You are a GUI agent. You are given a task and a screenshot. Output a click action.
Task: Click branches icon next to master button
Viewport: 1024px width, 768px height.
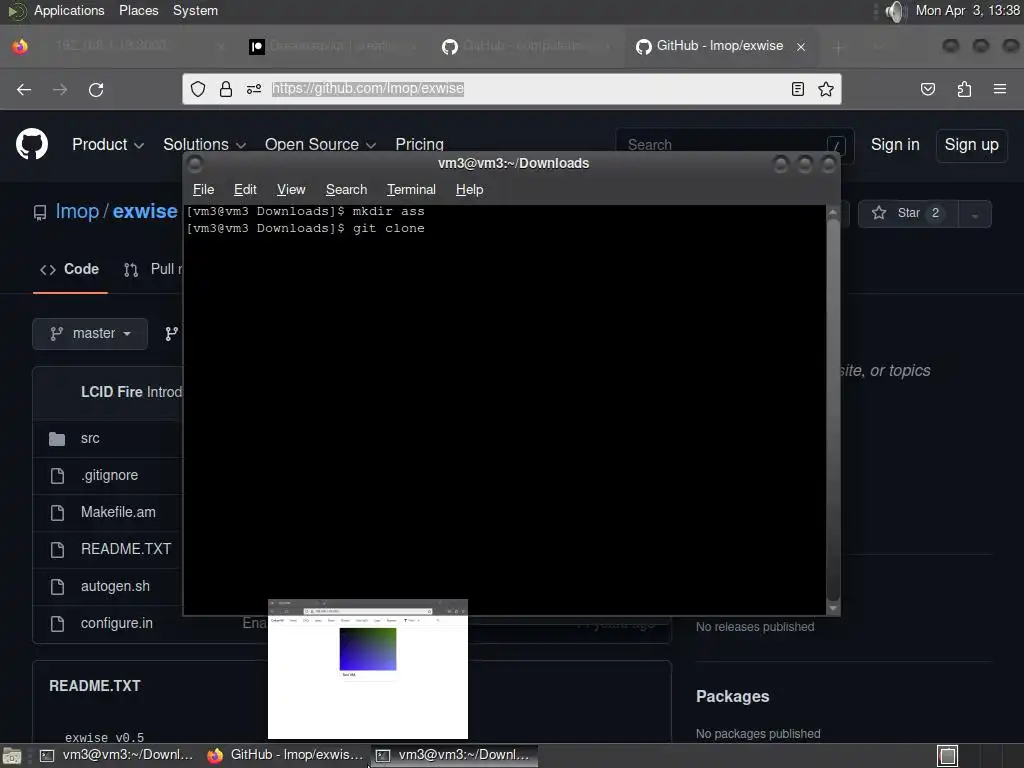172,334
